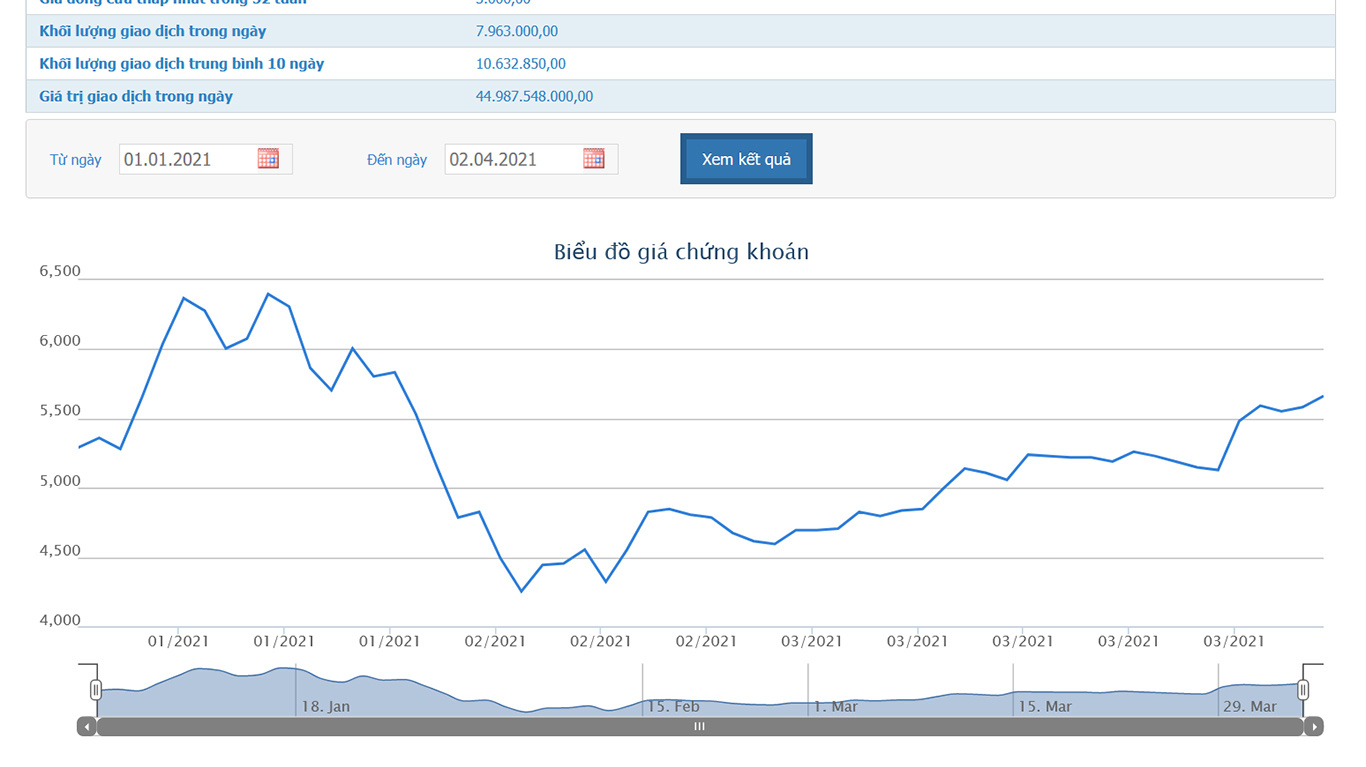This screenshot has height=767, width=1366.
Task: Click the lowest point on the price line
Action: click(521, 591)
